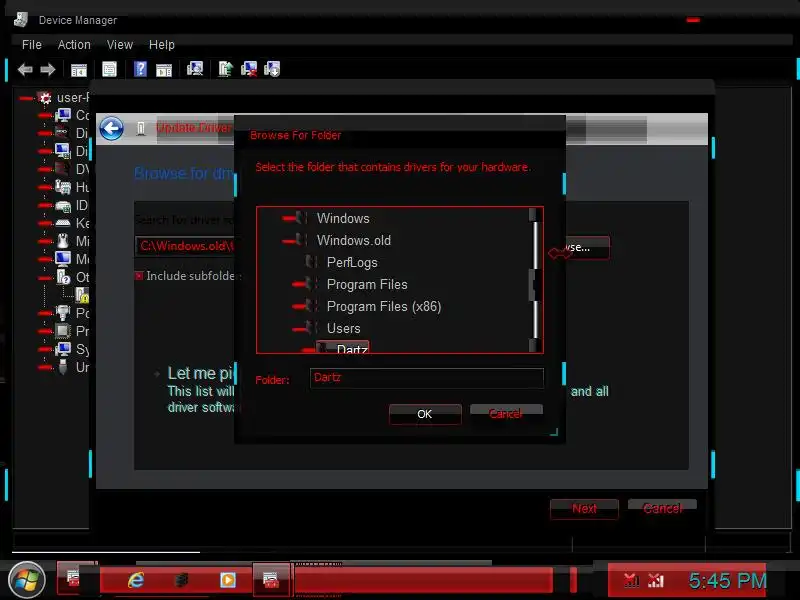Select the Dartz folder in the tree
The image size is (800, 600).
click(x=352, y=348)
